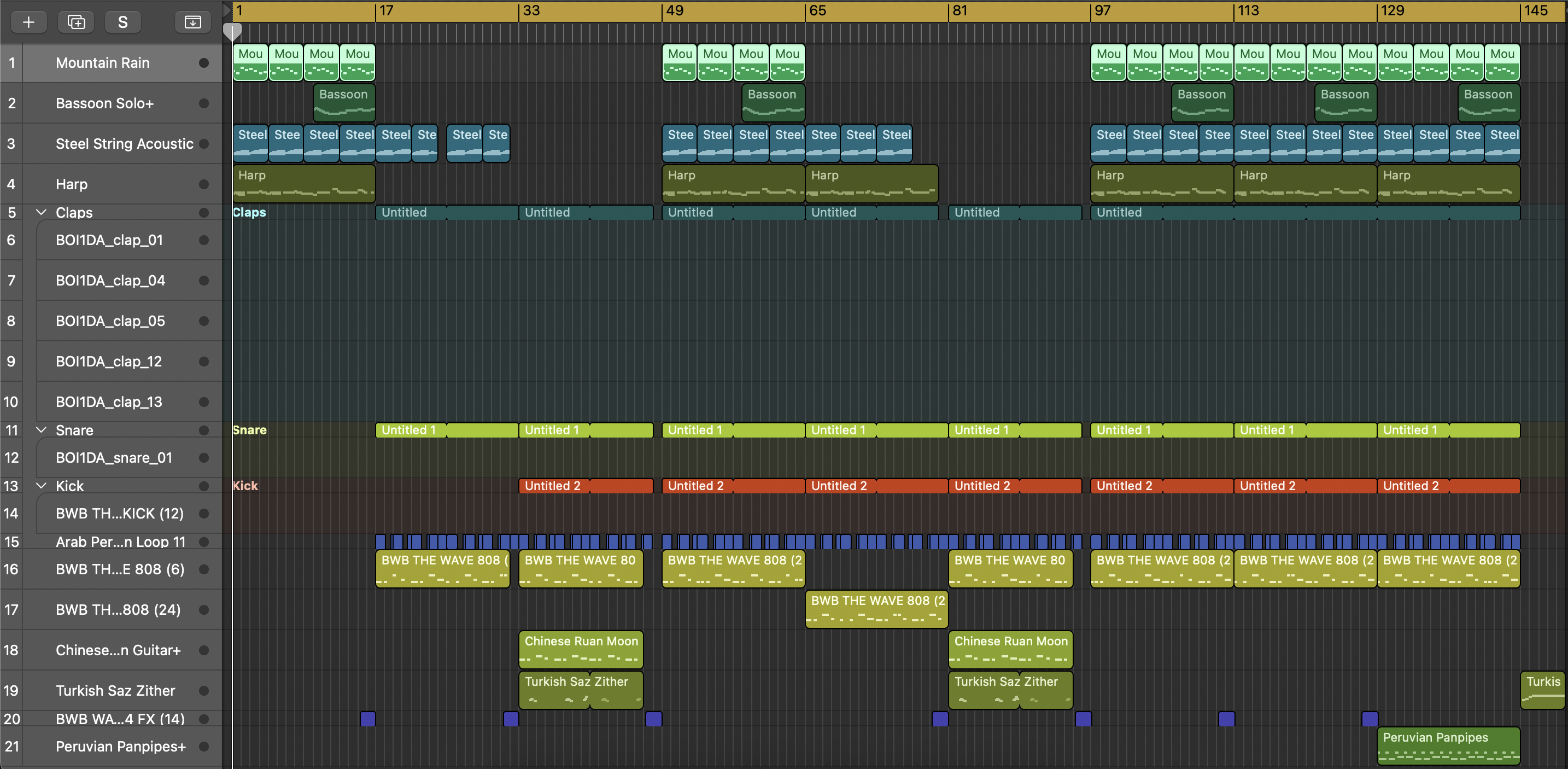
Task: Collapse the Snare track stack
Action: (42, 430)
